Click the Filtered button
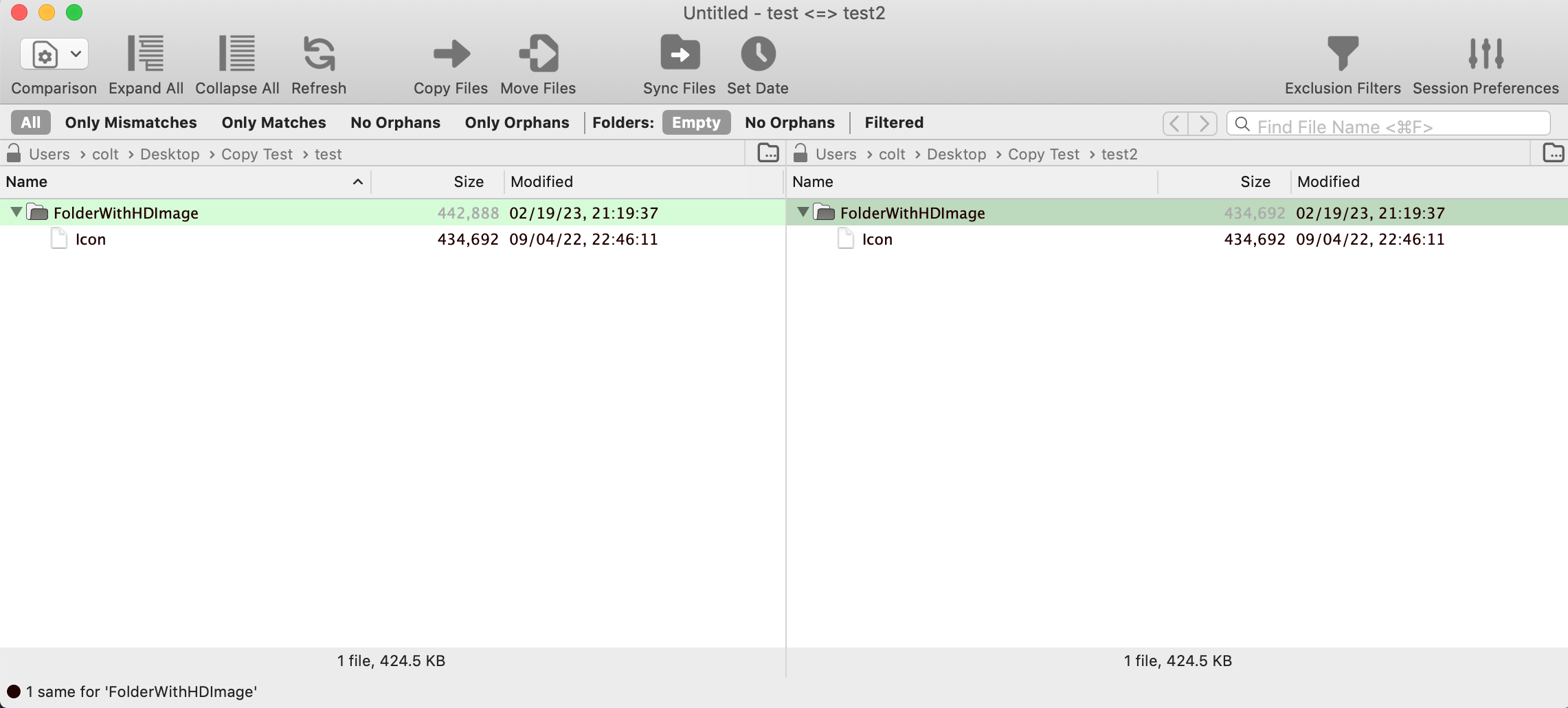This screenshot has height=708, width=1568. tap(893, 122)
